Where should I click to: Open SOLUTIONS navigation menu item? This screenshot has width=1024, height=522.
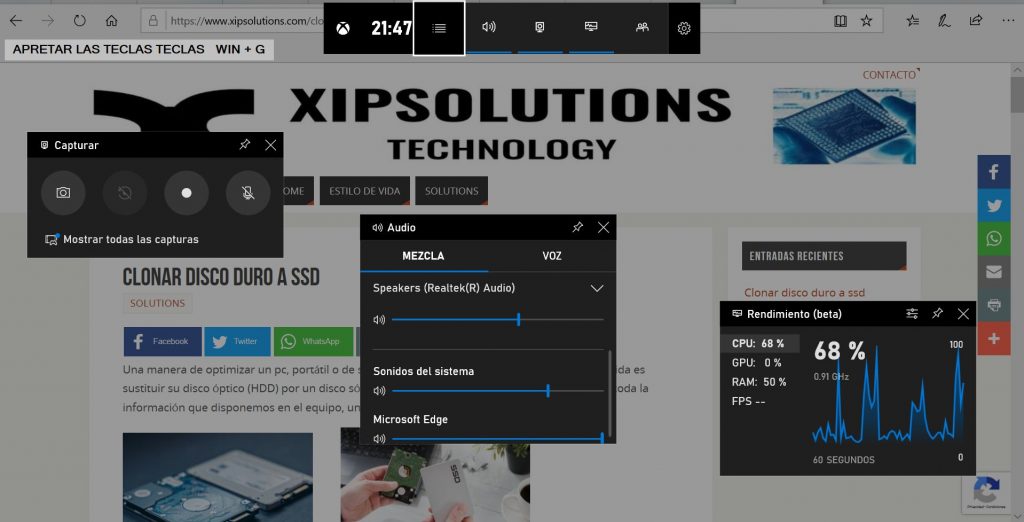451,191
